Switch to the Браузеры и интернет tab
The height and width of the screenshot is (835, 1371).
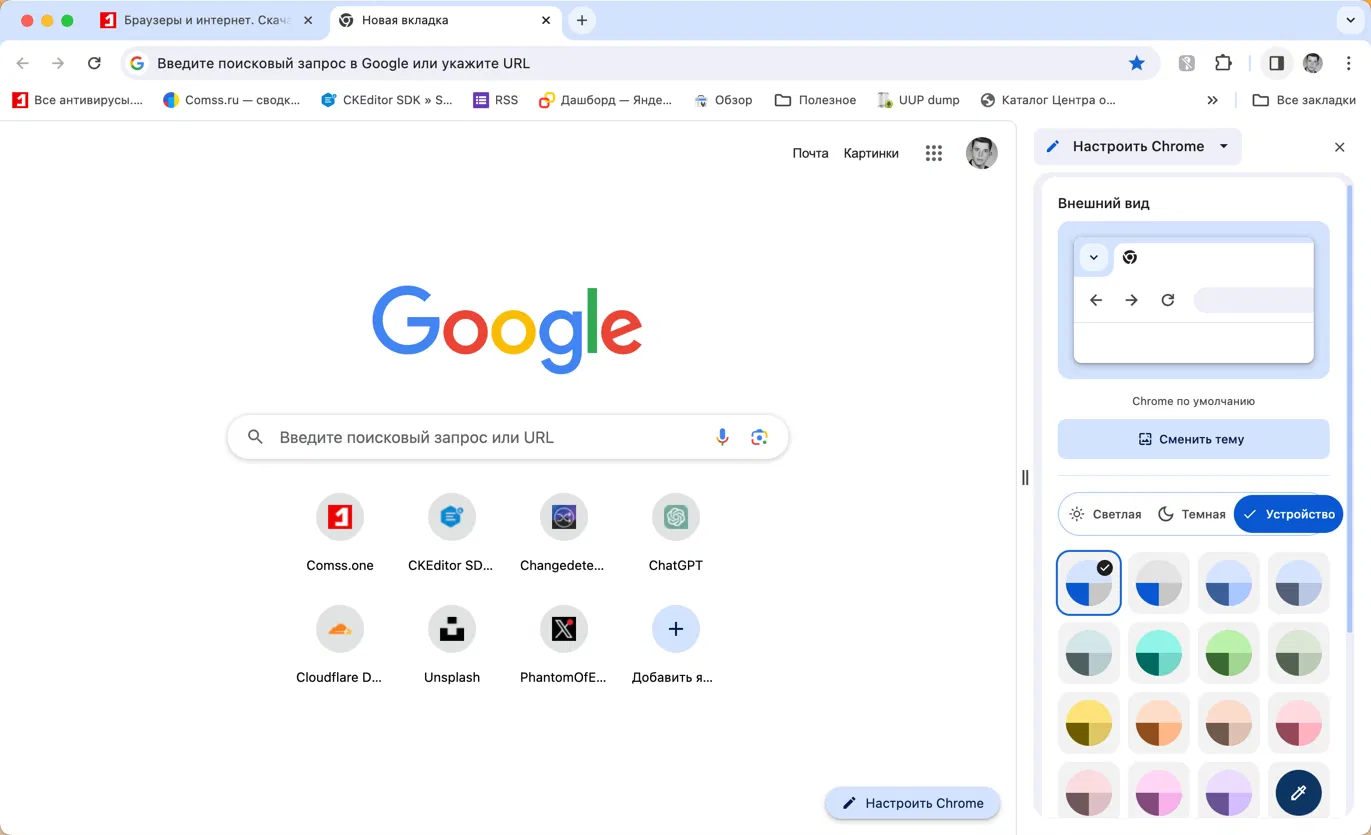[207, 20]
